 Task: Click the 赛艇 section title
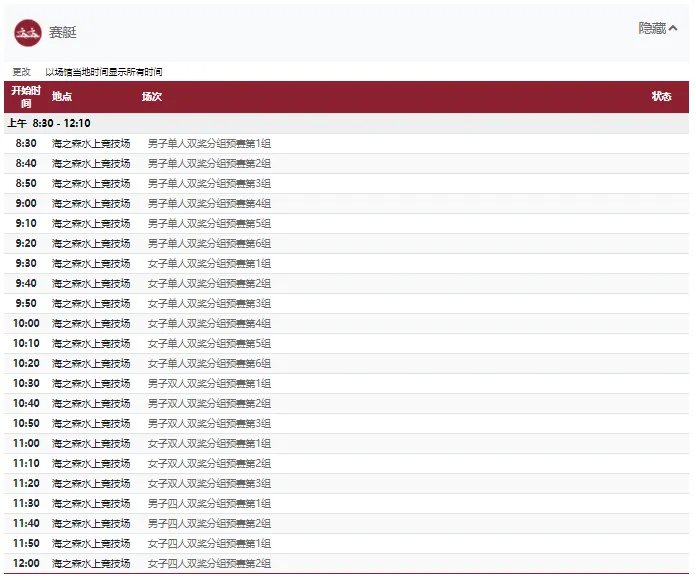(x=63, y=32)
